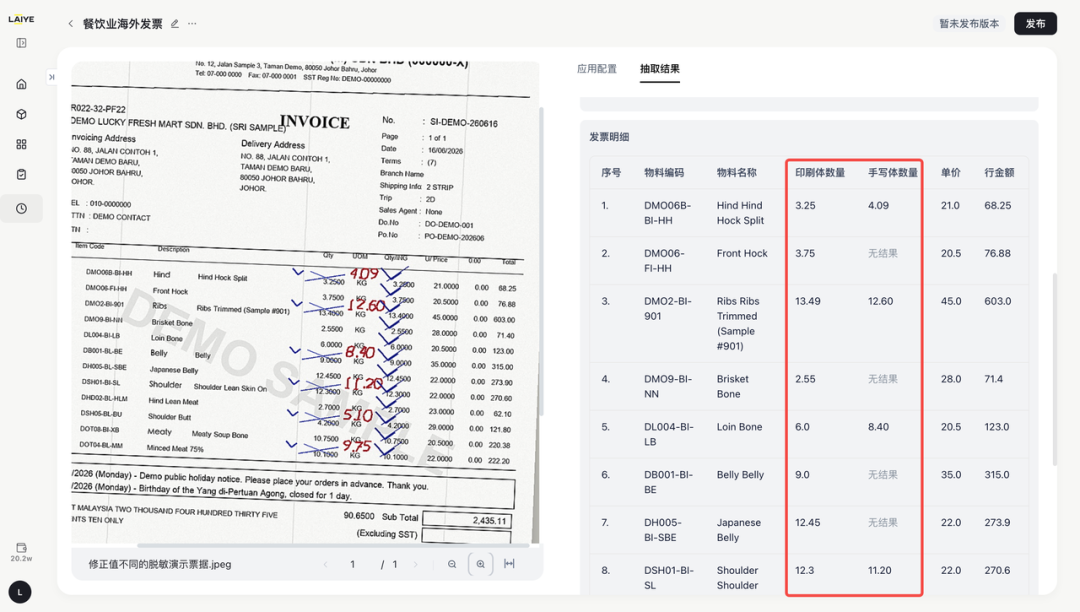This screenshot has width=1080, height=612.
Task: Zoom in the invoice preview
Action: (481, 564)
